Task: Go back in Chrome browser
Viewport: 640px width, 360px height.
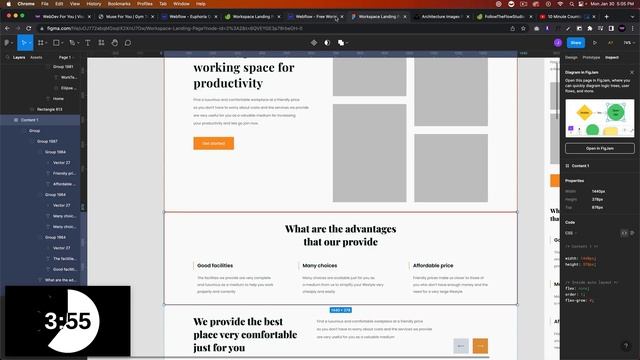Action: (x=7, y=29)
